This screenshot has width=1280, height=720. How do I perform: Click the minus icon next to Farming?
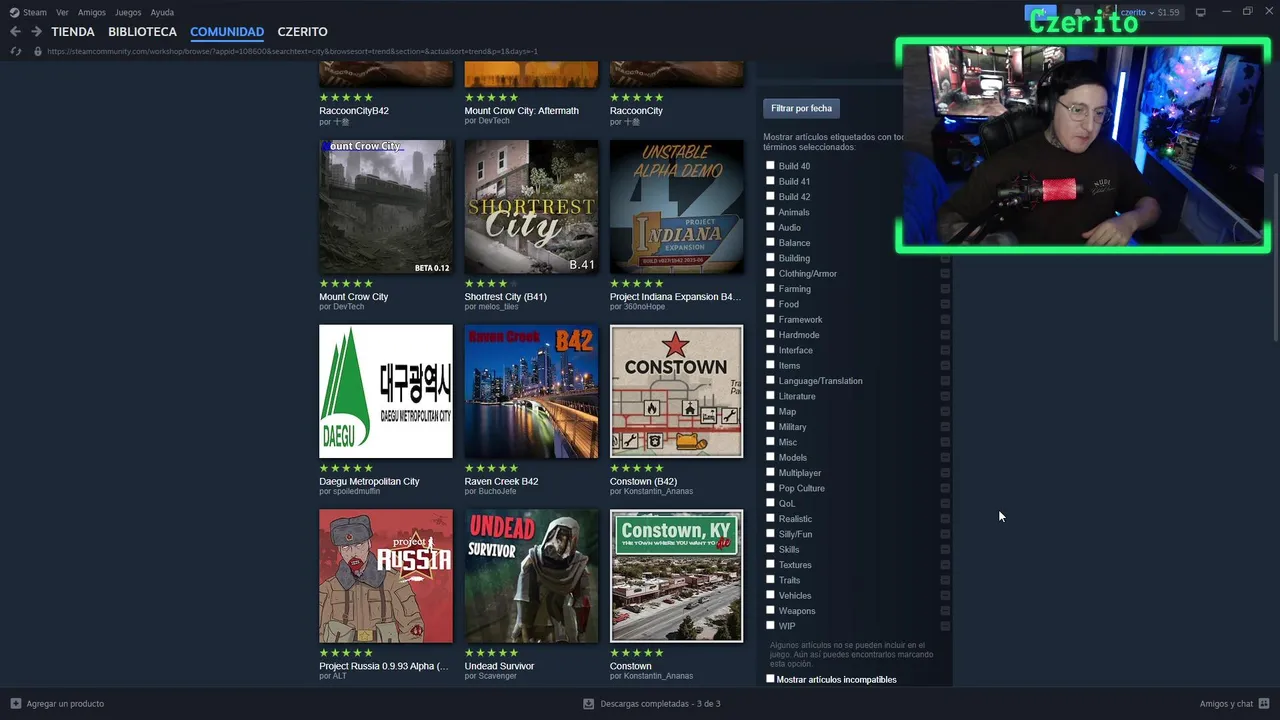coord(945,289)
